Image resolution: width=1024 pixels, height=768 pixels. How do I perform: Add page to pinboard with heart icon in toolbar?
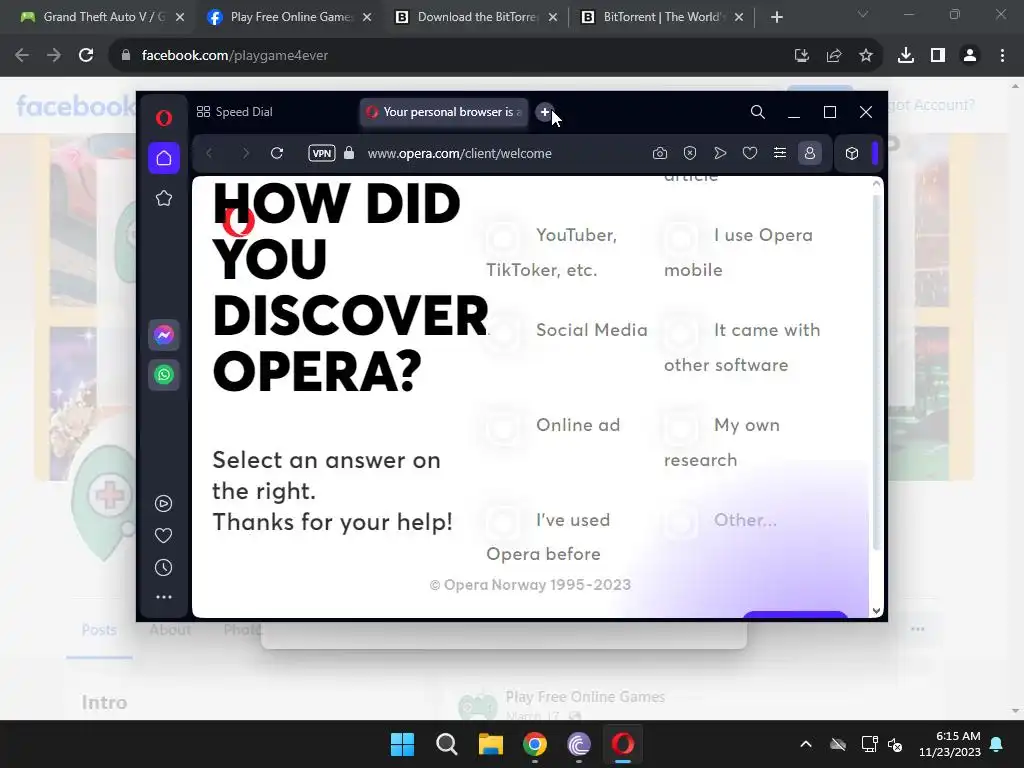pos(750,153)
